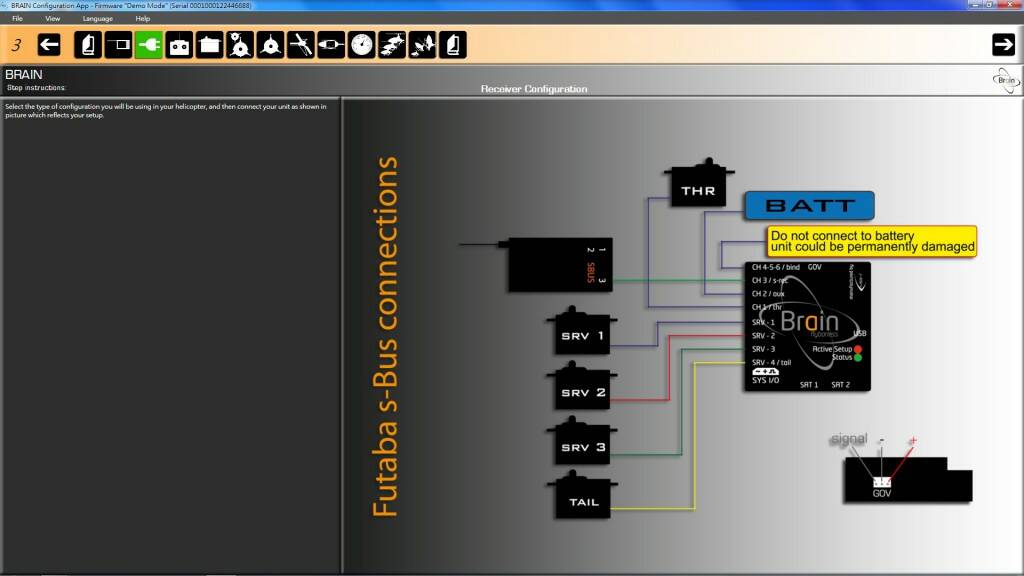Viewport: 1024px width, 576px height.
Task: Open the View menu
Action: (x=53, y=18)
